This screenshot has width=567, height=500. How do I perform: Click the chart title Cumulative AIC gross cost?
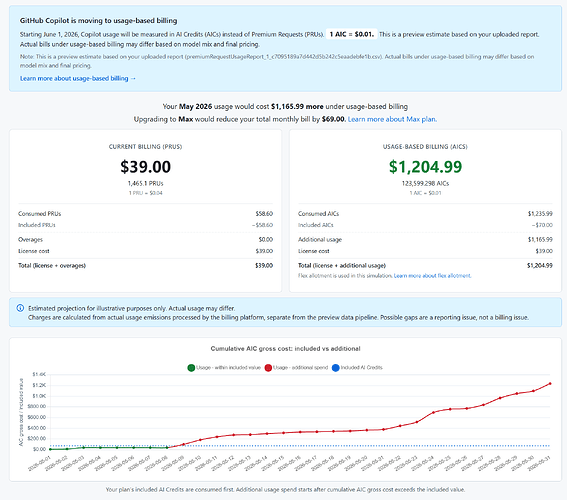click(285, 349)
